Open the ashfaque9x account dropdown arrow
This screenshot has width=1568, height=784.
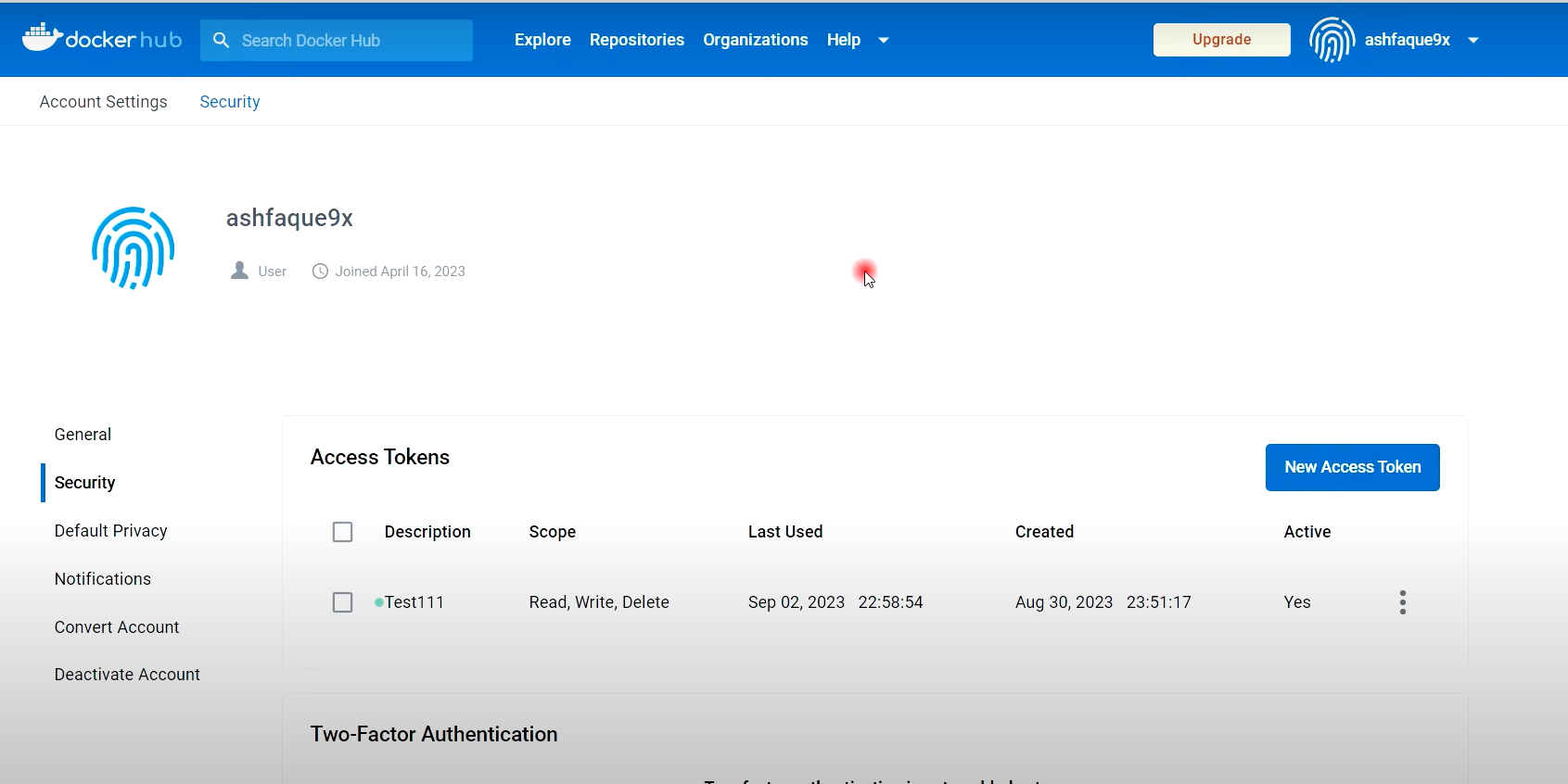(x=1473, y=40)
